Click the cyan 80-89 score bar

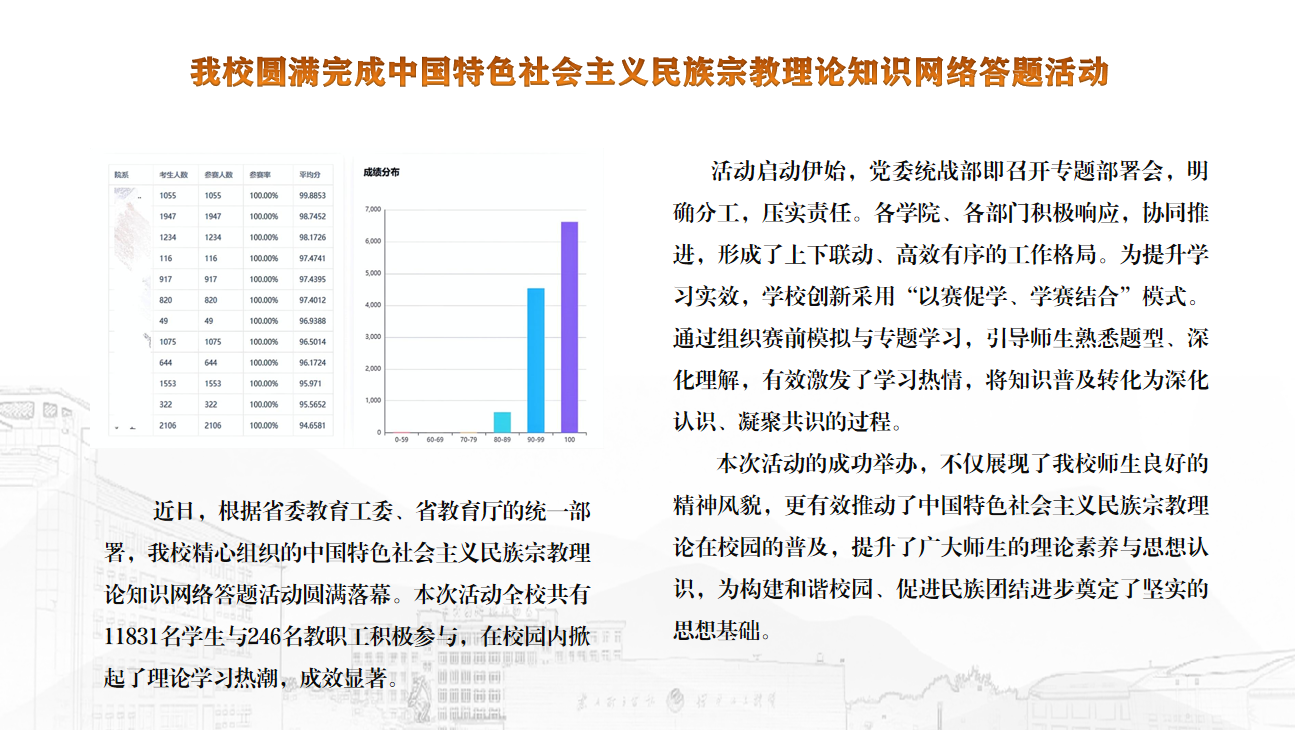point(502,422)
